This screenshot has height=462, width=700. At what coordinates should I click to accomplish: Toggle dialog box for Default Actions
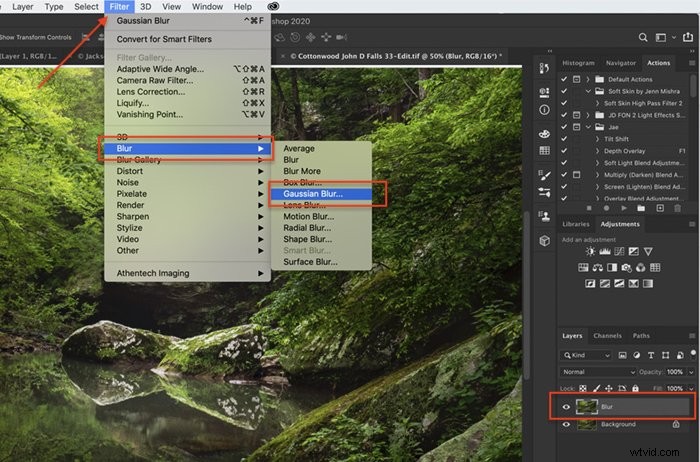click(x=577, y=79)
